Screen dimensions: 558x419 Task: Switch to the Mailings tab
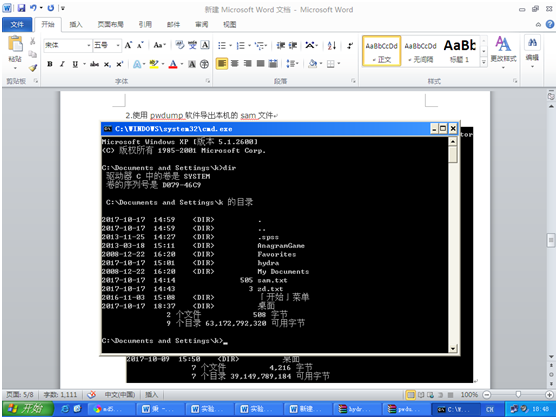pos(173,25)
